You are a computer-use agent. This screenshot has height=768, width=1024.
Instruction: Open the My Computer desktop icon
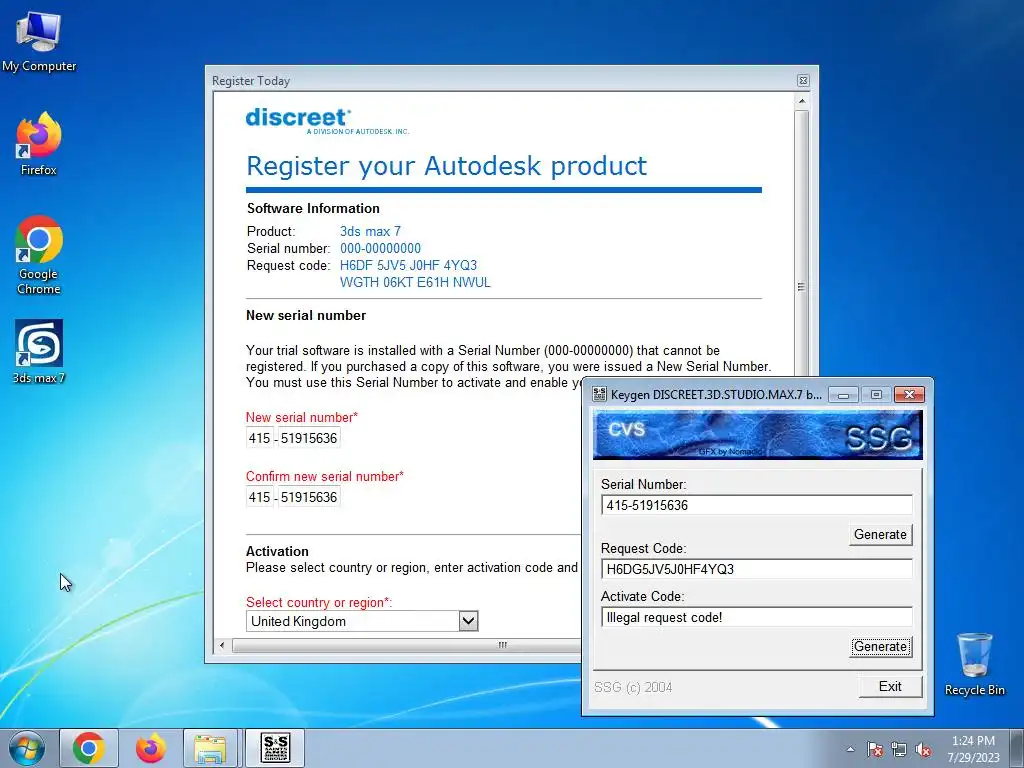39,42
